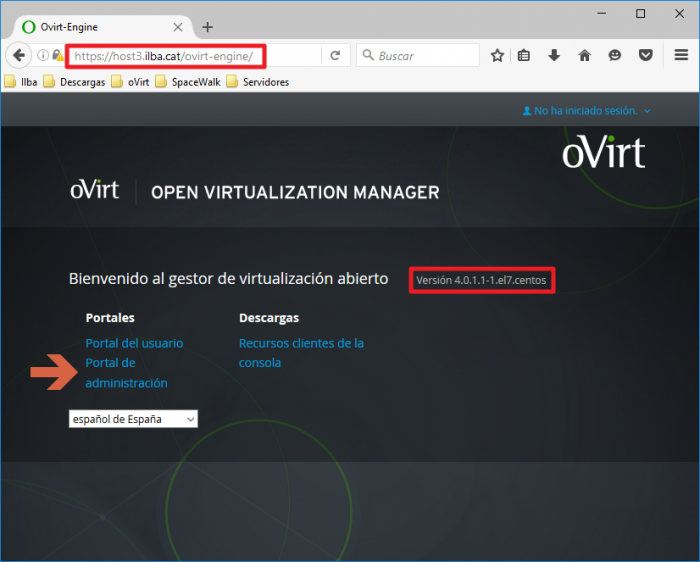Click the 'Bienvenido al gestor de virtualización abierto' text
The image size is (700, 562).
coord(229,279)
